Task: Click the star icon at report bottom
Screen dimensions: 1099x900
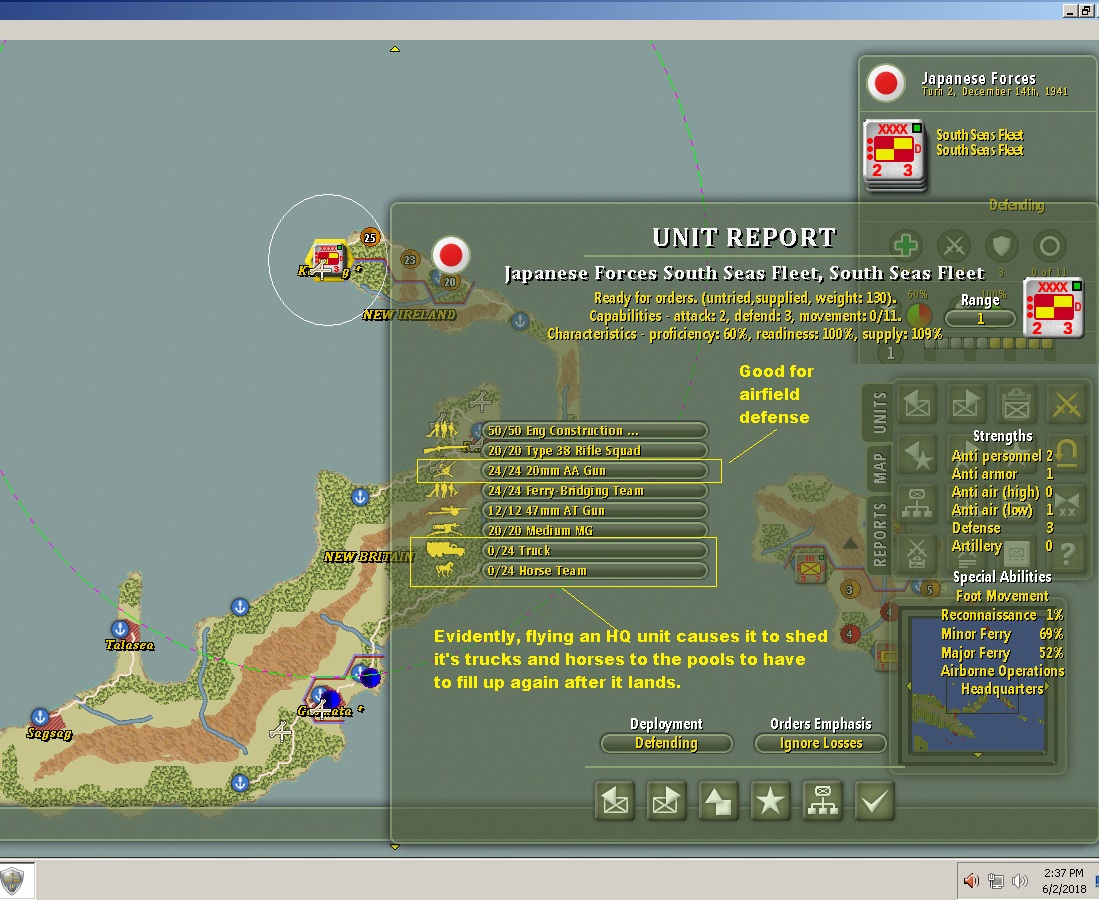Action: [770, 800]
